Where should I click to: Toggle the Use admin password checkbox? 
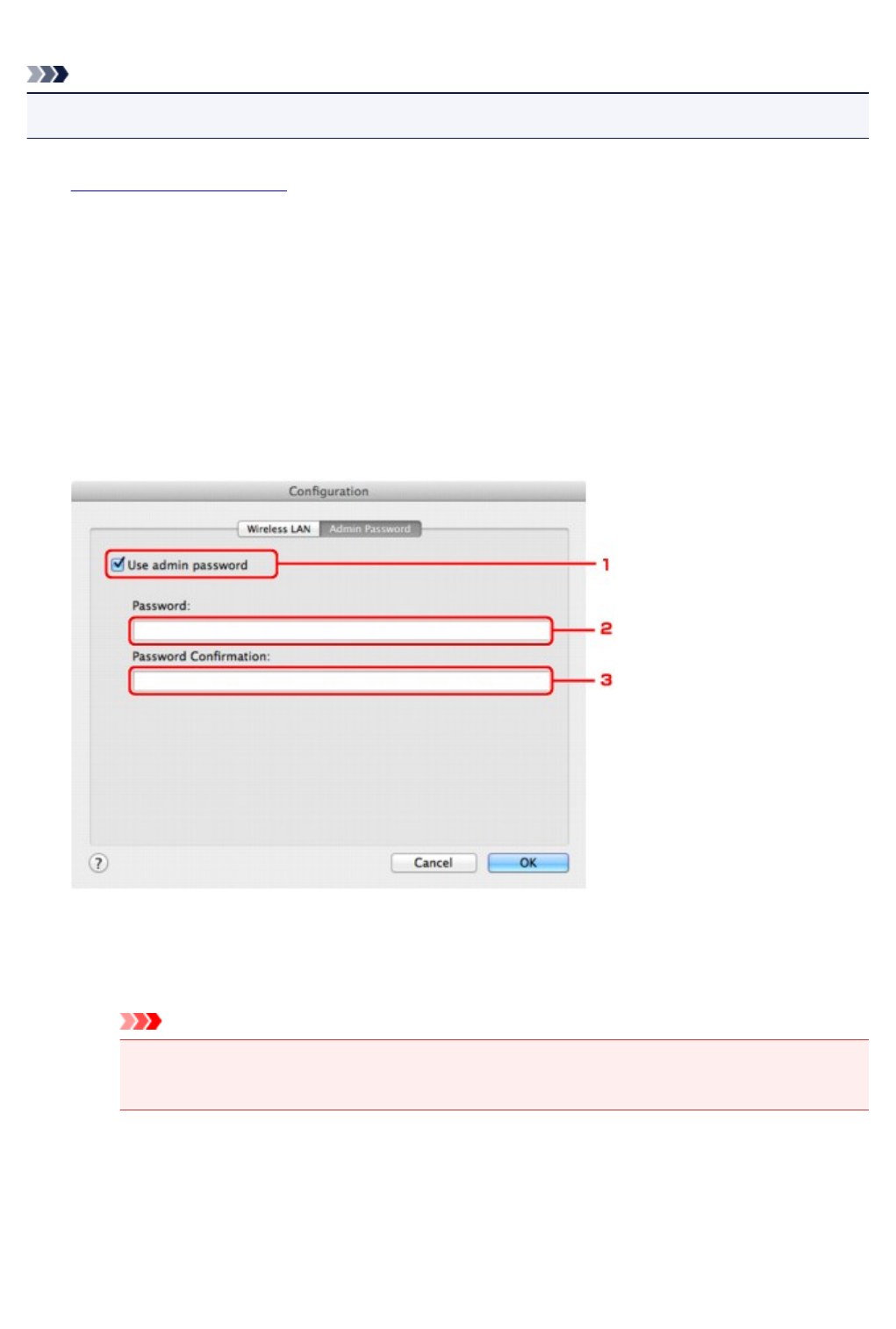coord(118,564)
